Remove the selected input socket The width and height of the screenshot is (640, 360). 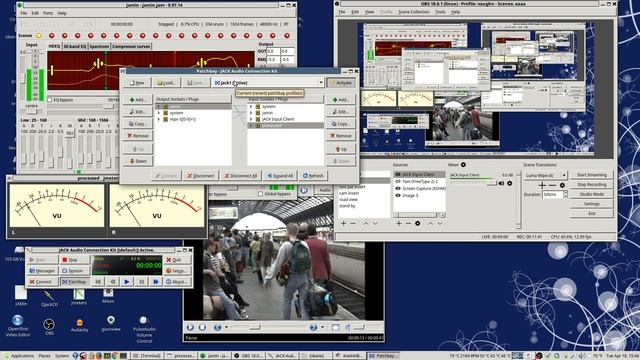coord(340,136)
